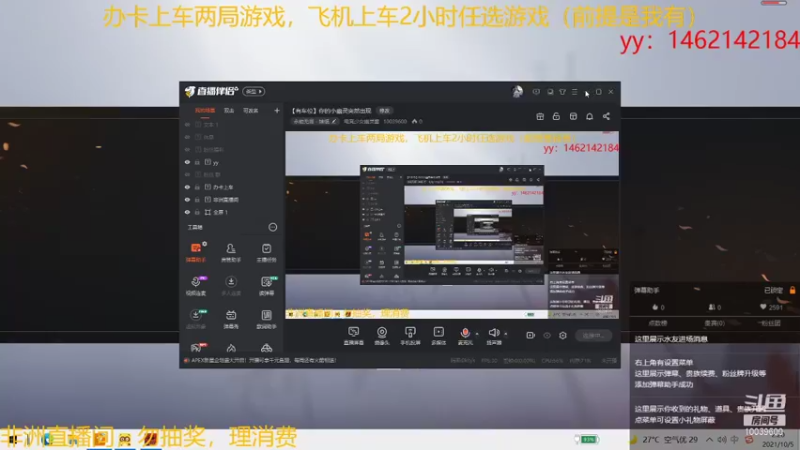Select the 贡献榜 tab in danmaku helper panel
This screenshot has height=450, width=800.
pyautogui.click(x=658, y=323)
